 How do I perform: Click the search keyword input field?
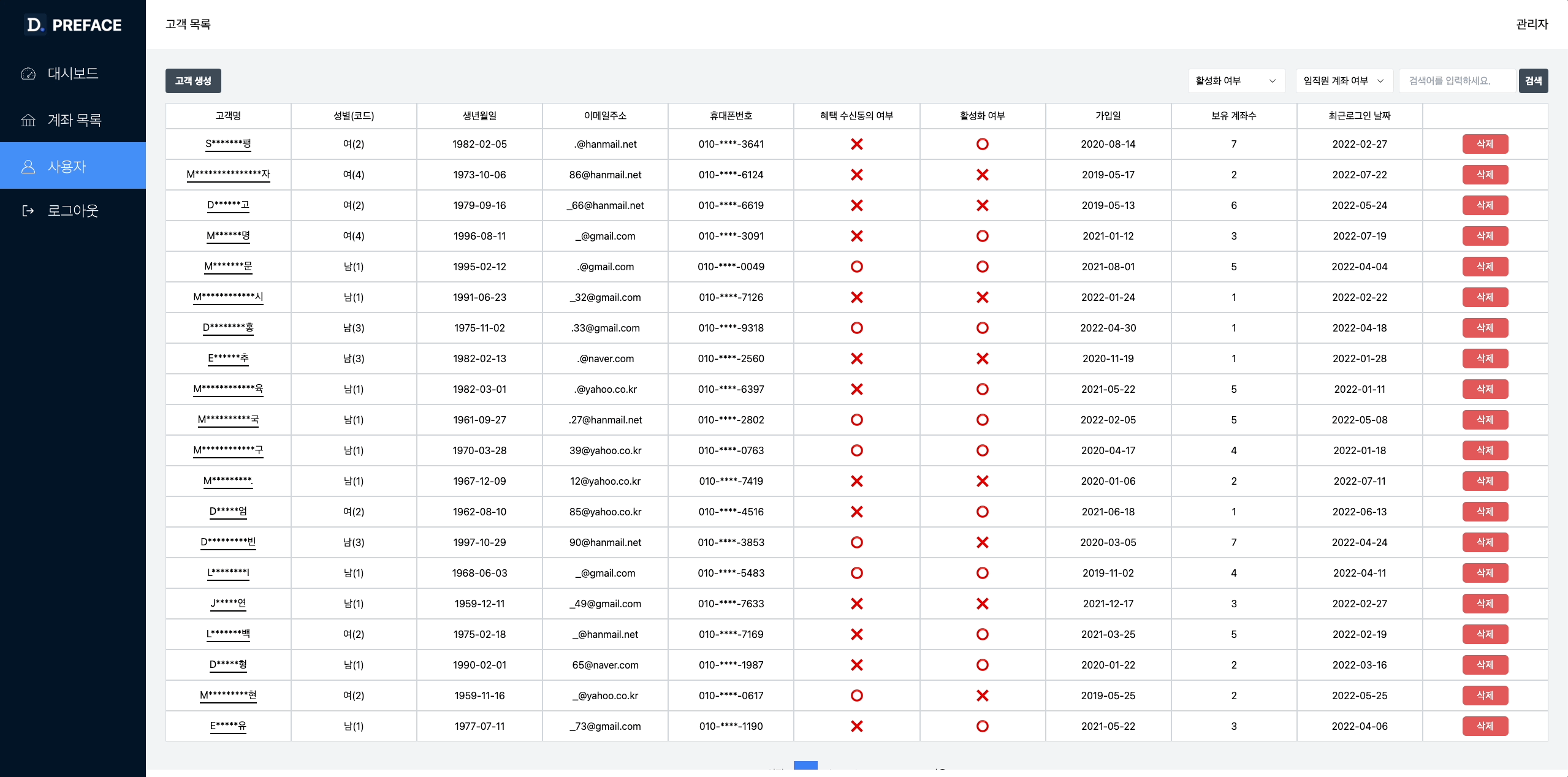[1456, 80]
